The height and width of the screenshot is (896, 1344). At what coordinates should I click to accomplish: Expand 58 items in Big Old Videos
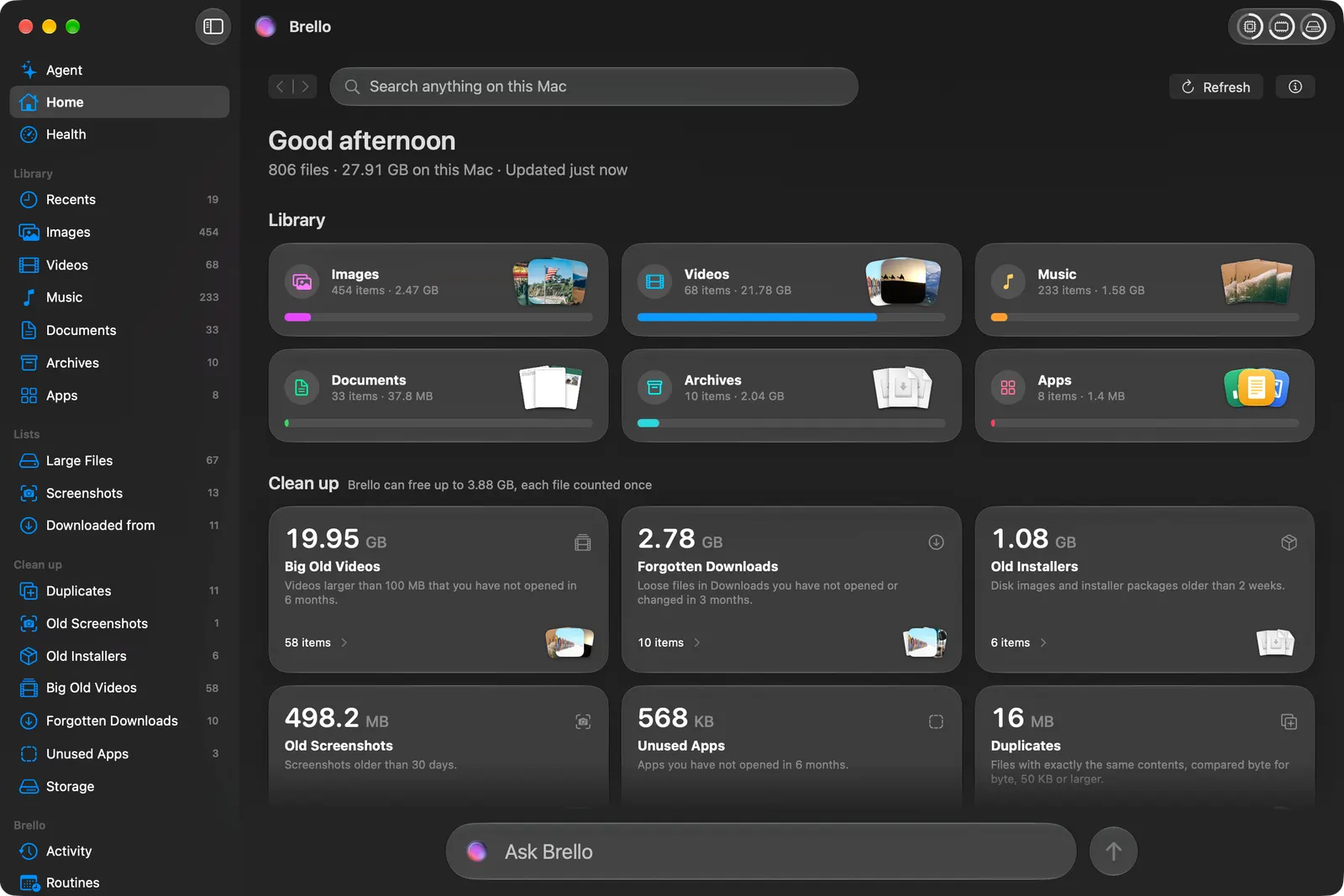(x=316, y=643)
